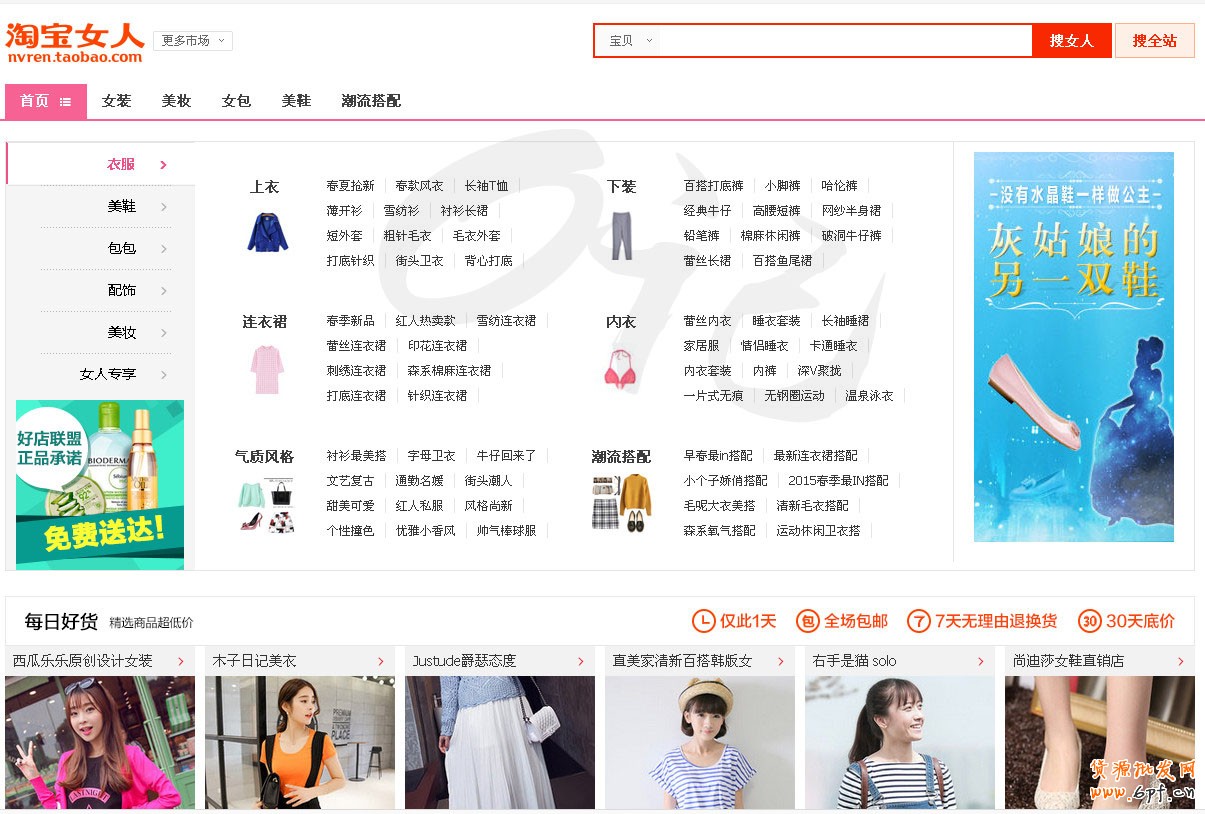Image resolution: width=1205 pixels, height=814 pixels.
Task: Click the clock icon beside 仅此1天
Action: [703, 621]
